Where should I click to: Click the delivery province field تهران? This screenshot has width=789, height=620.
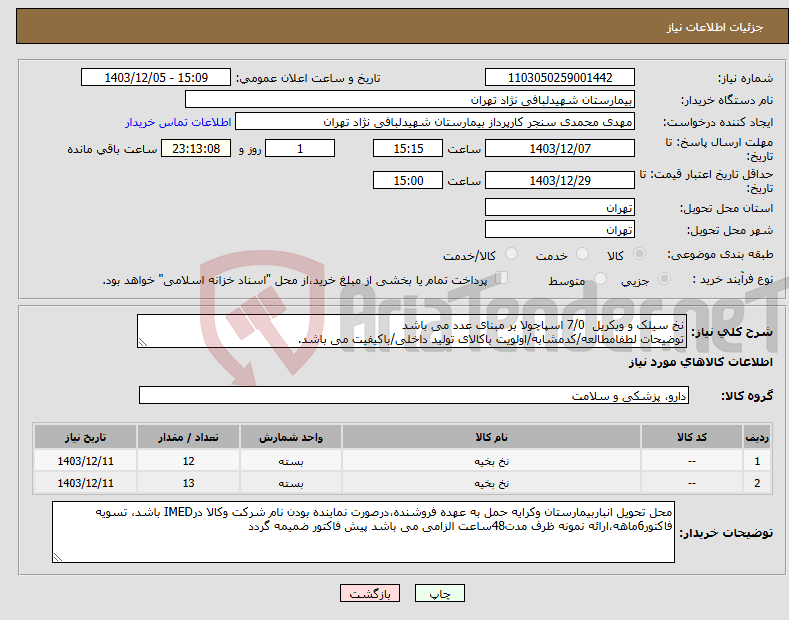tap(560, 207)
